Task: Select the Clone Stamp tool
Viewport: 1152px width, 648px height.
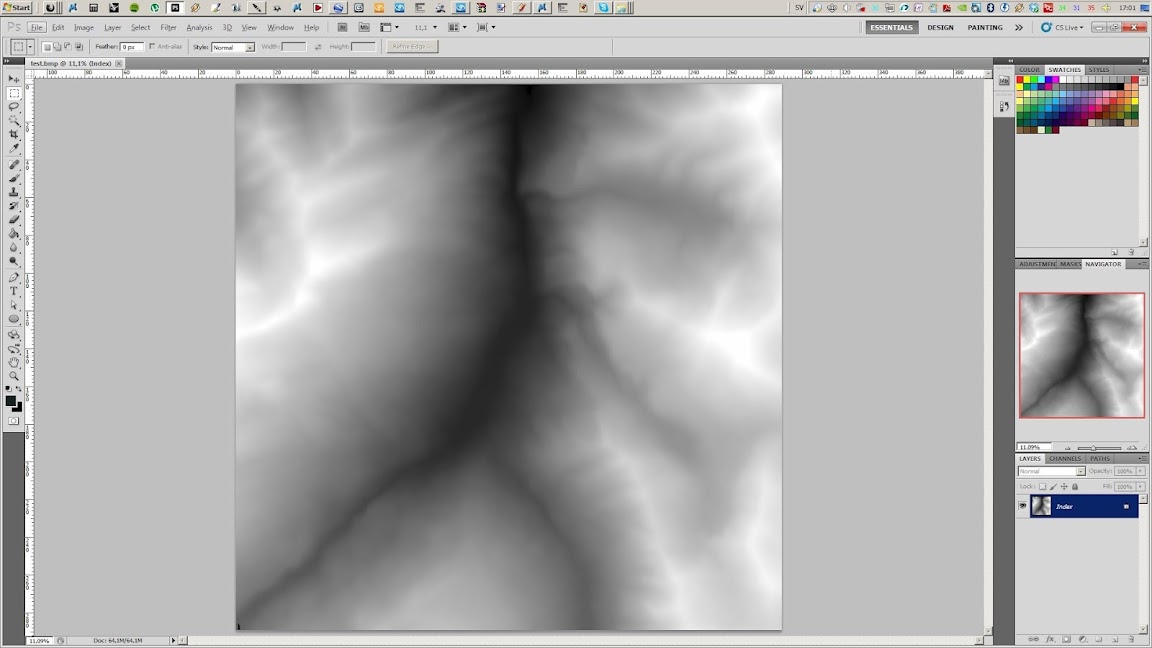Action: [13, 192]
